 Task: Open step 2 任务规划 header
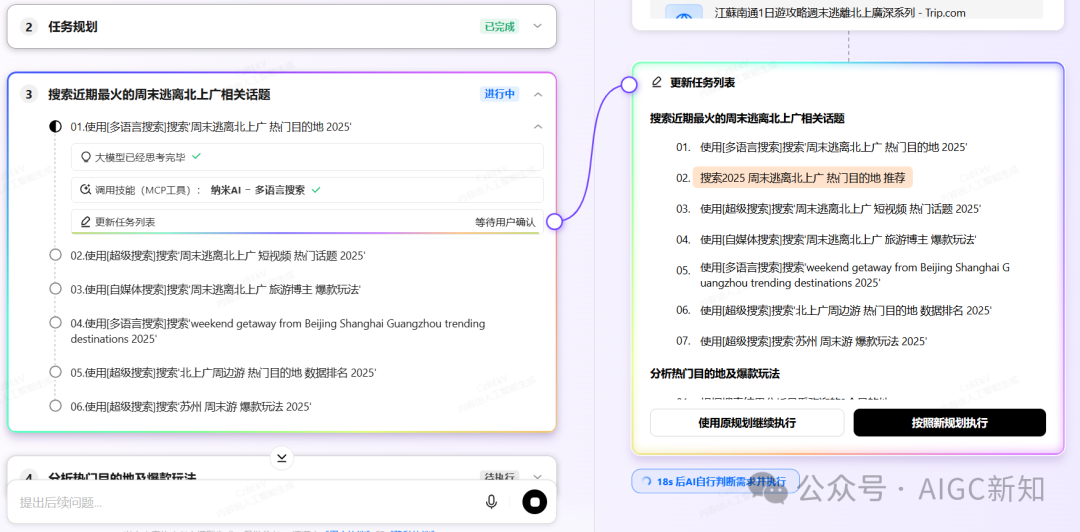(x=282, y=26)
